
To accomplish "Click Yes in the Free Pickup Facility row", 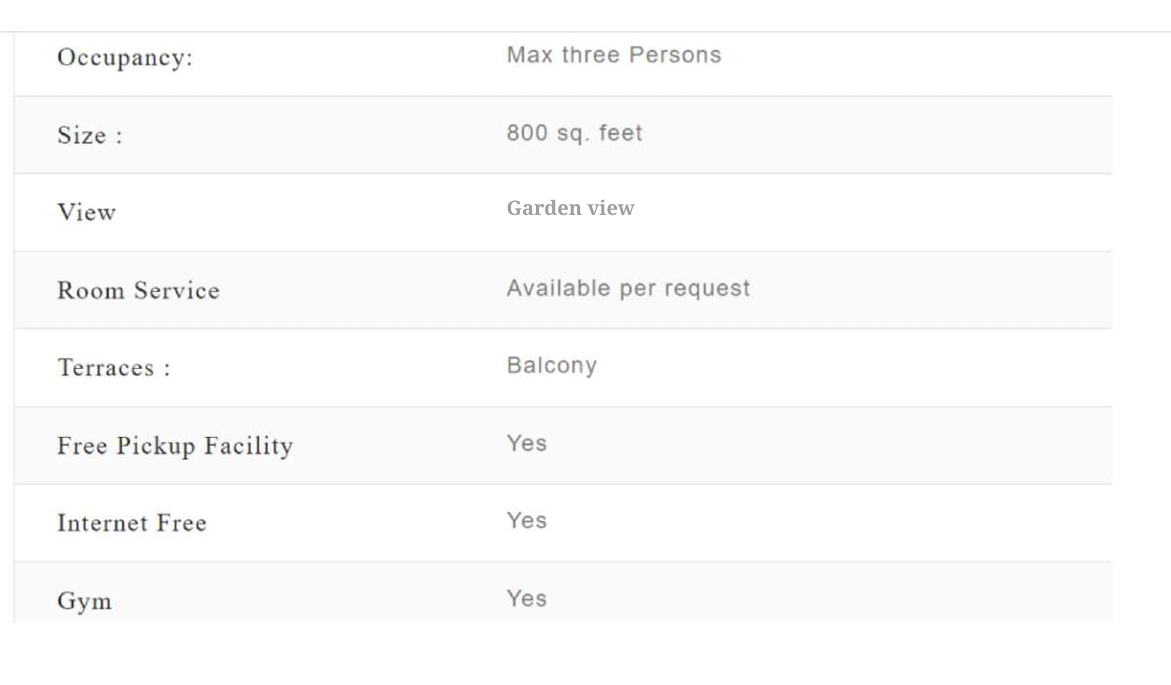I will click(526, 443).
